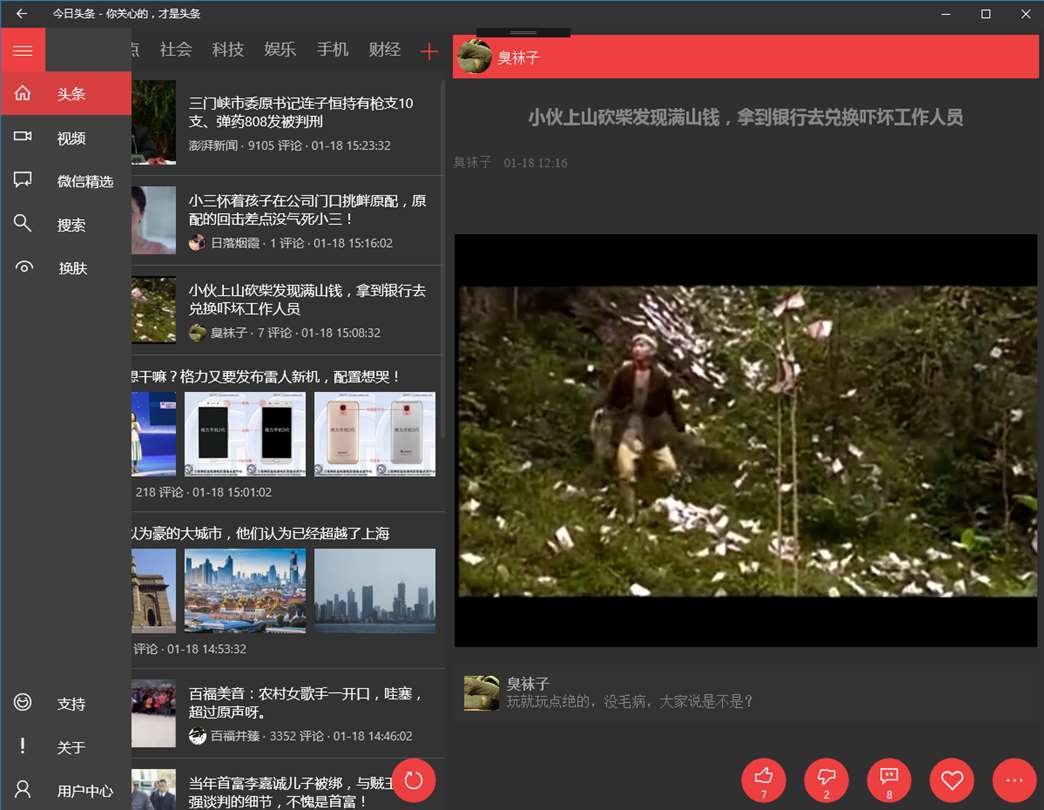Screen dimensions: 1044x810
Task: Click the thumbs-down dislike button
Action: tap(826, 780)
